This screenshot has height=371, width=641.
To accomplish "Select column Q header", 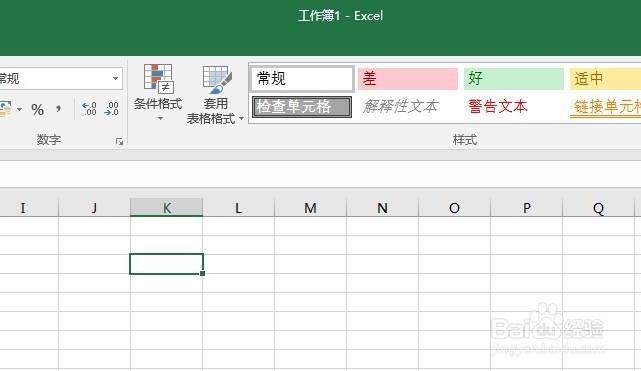I will (598, 208).
